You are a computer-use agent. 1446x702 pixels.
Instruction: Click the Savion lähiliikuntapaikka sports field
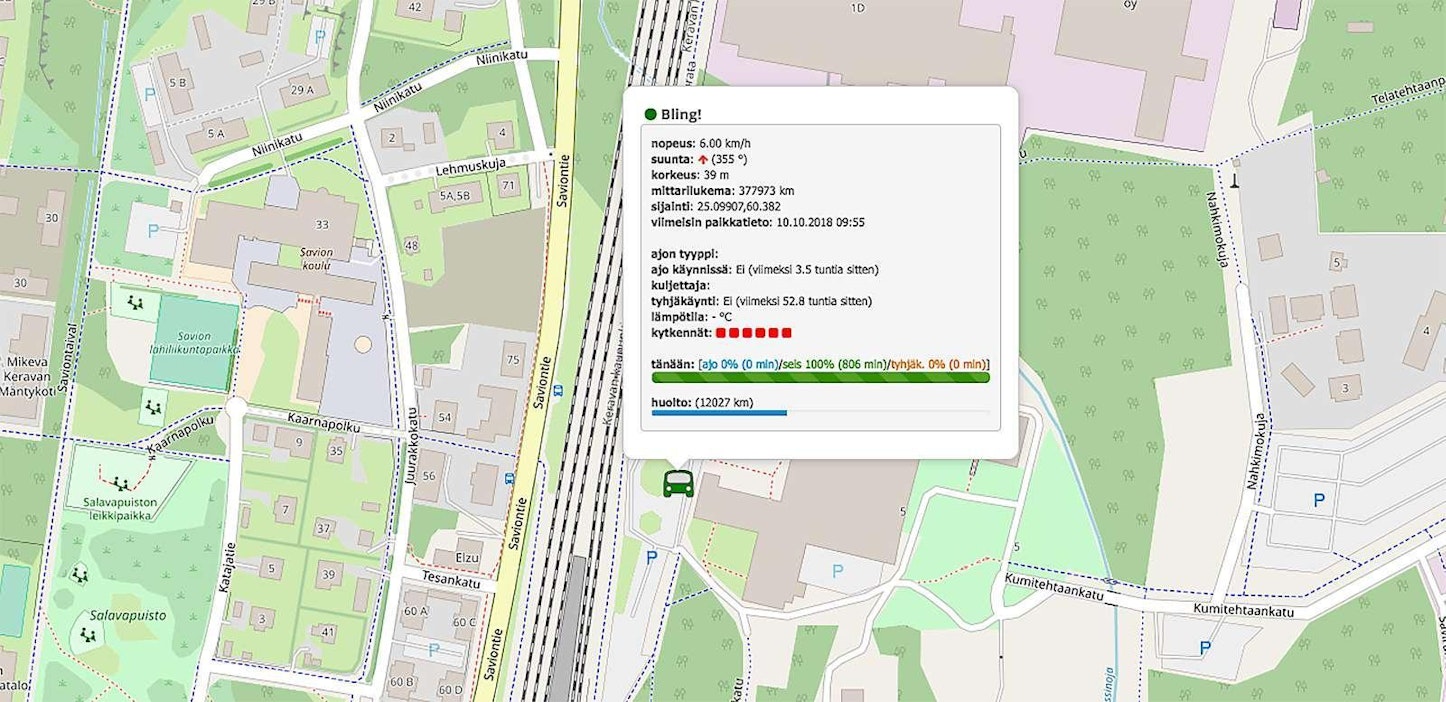coord(194,342)
